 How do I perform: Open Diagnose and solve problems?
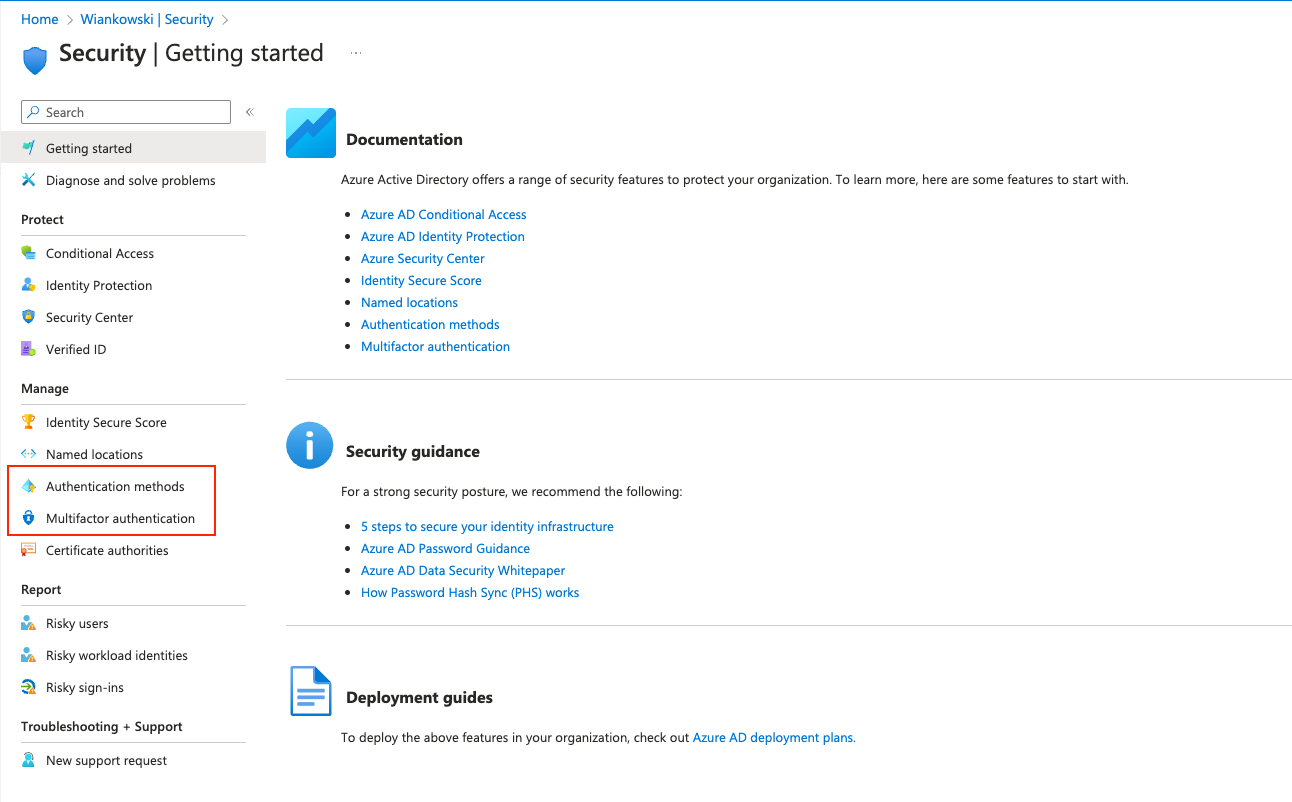coord(133,180)
